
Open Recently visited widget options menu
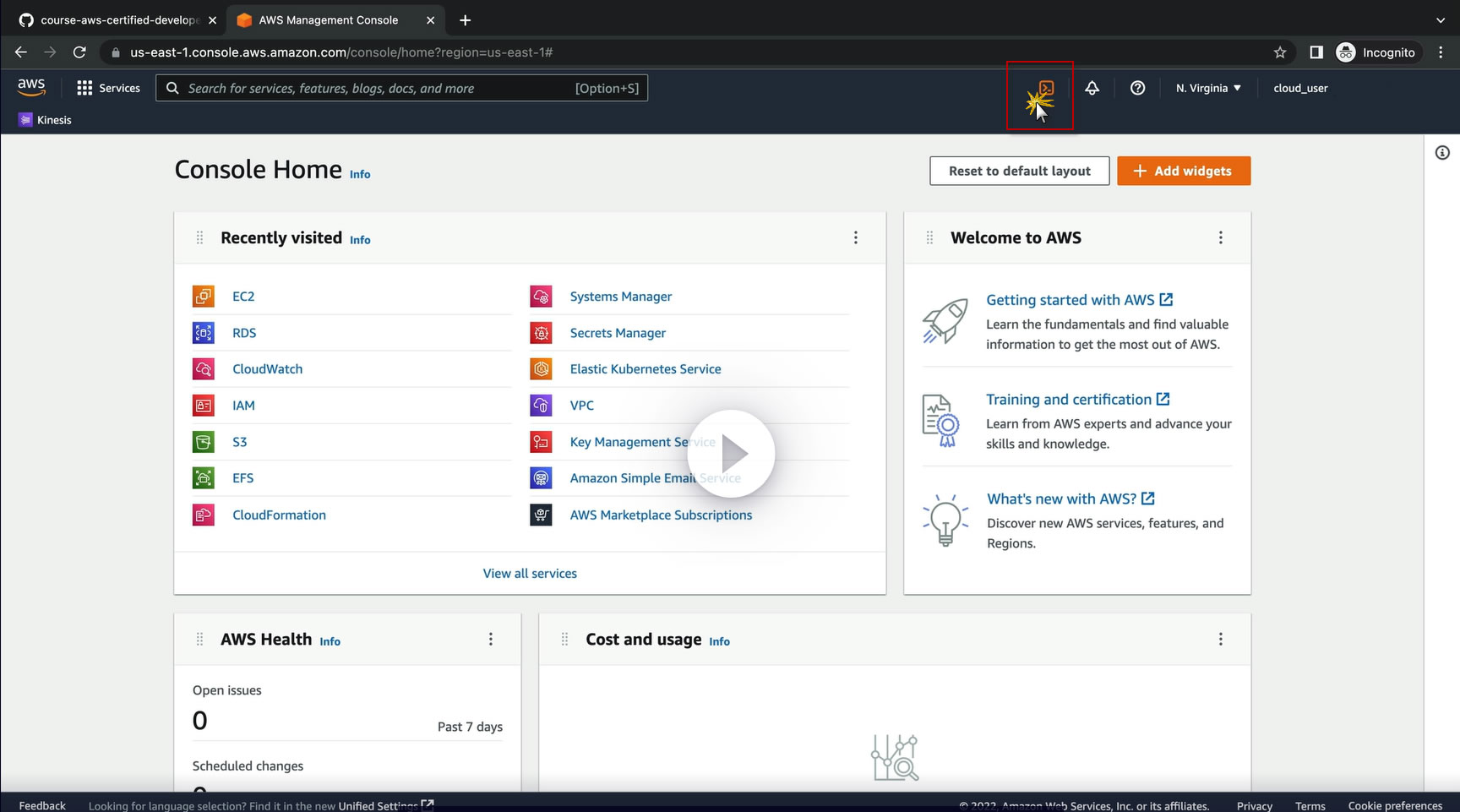click(x=856, y=237)
